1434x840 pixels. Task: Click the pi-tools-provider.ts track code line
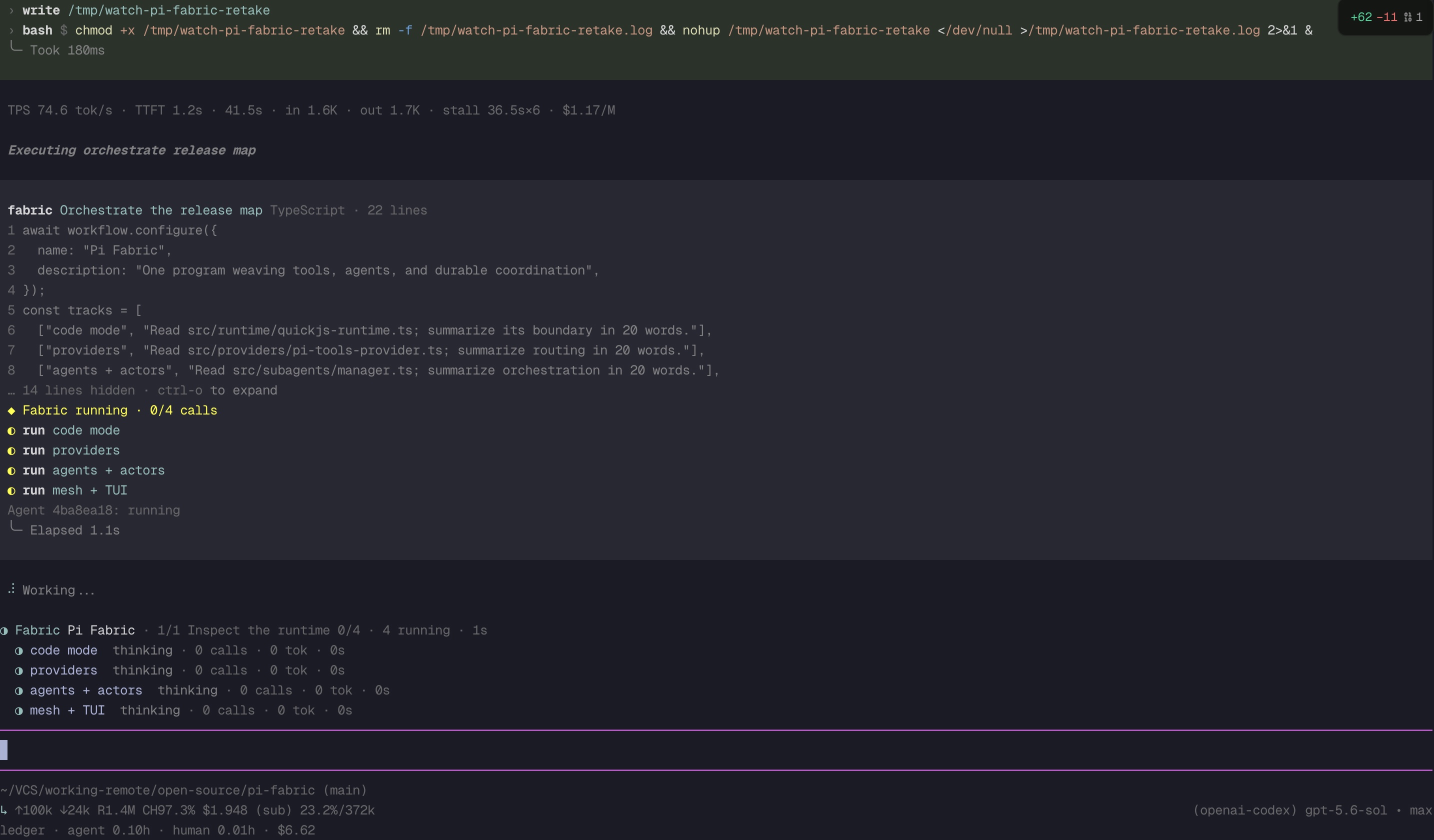[x=371, y=350]
